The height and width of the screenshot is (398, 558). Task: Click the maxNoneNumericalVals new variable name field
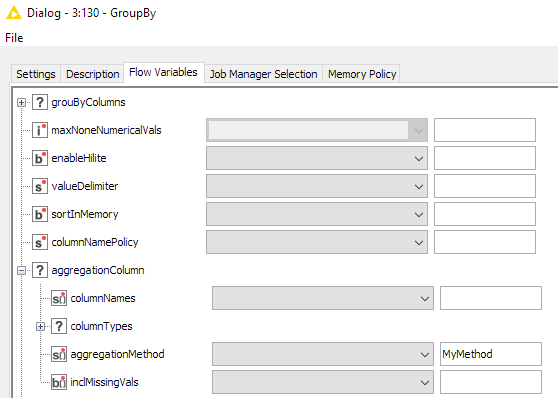(x=485, y=130)
